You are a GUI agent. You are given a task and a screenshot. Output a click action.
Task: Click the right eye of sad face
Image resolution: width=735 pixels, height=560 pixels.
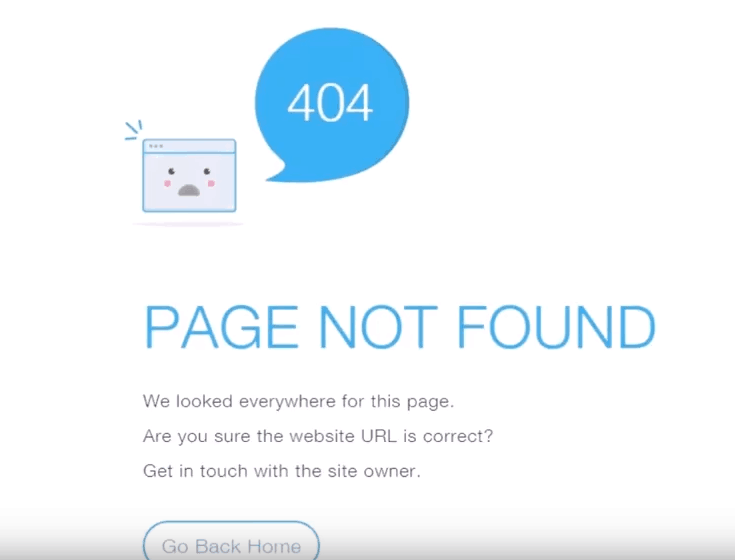tap(207, 172)
